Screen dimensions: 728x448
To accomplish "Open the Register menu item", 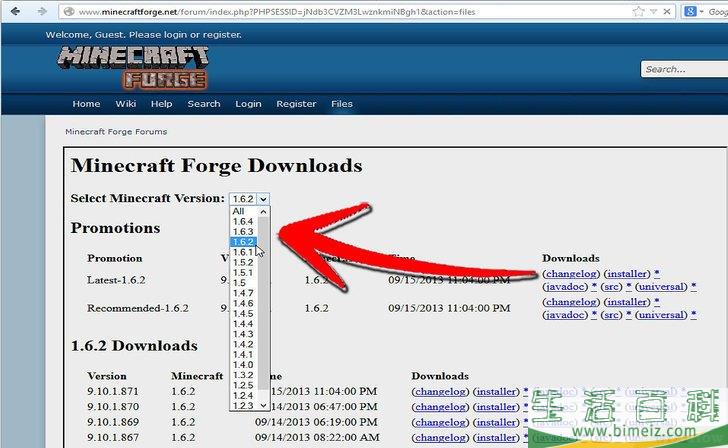I will pos(296,104).
